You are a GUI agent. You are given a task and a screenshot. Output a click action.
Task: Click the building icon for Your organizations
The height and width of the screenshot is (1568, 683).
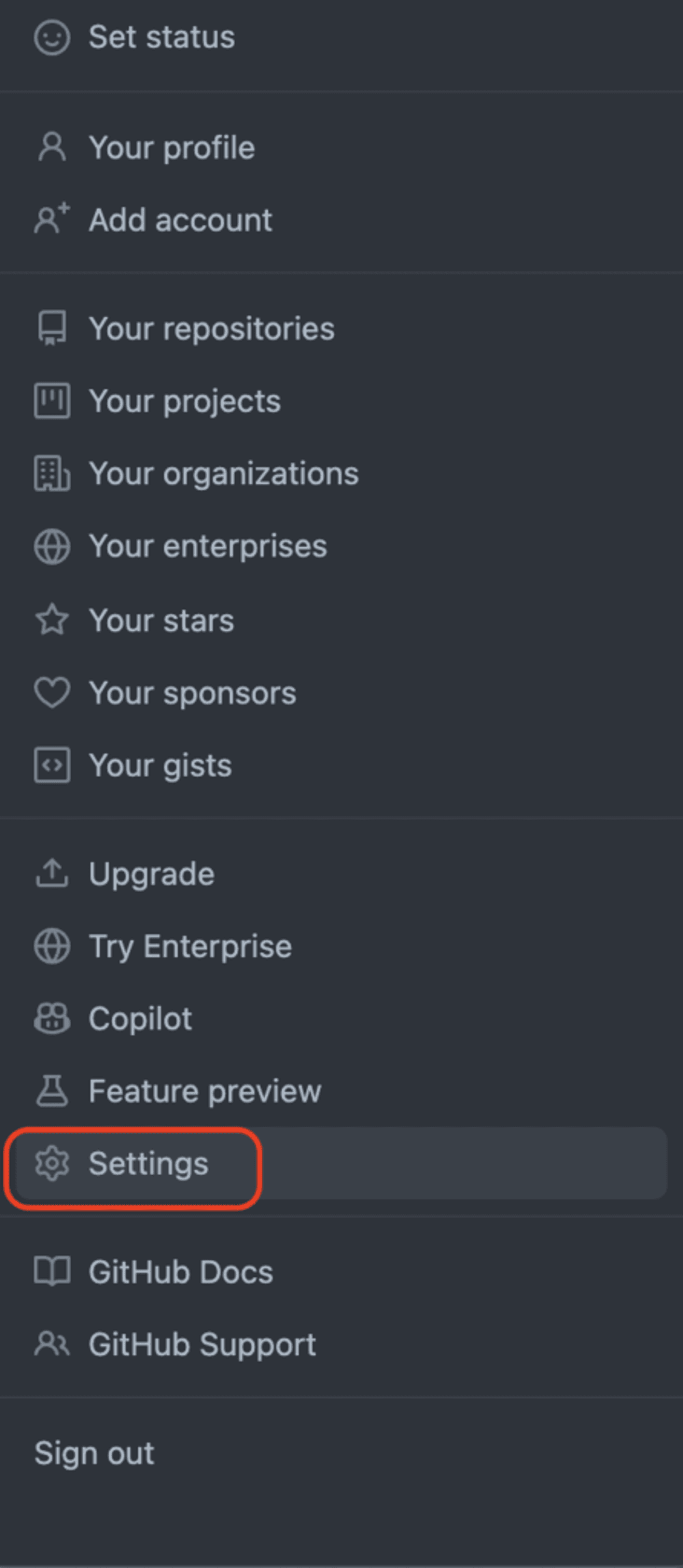point(52,474)
